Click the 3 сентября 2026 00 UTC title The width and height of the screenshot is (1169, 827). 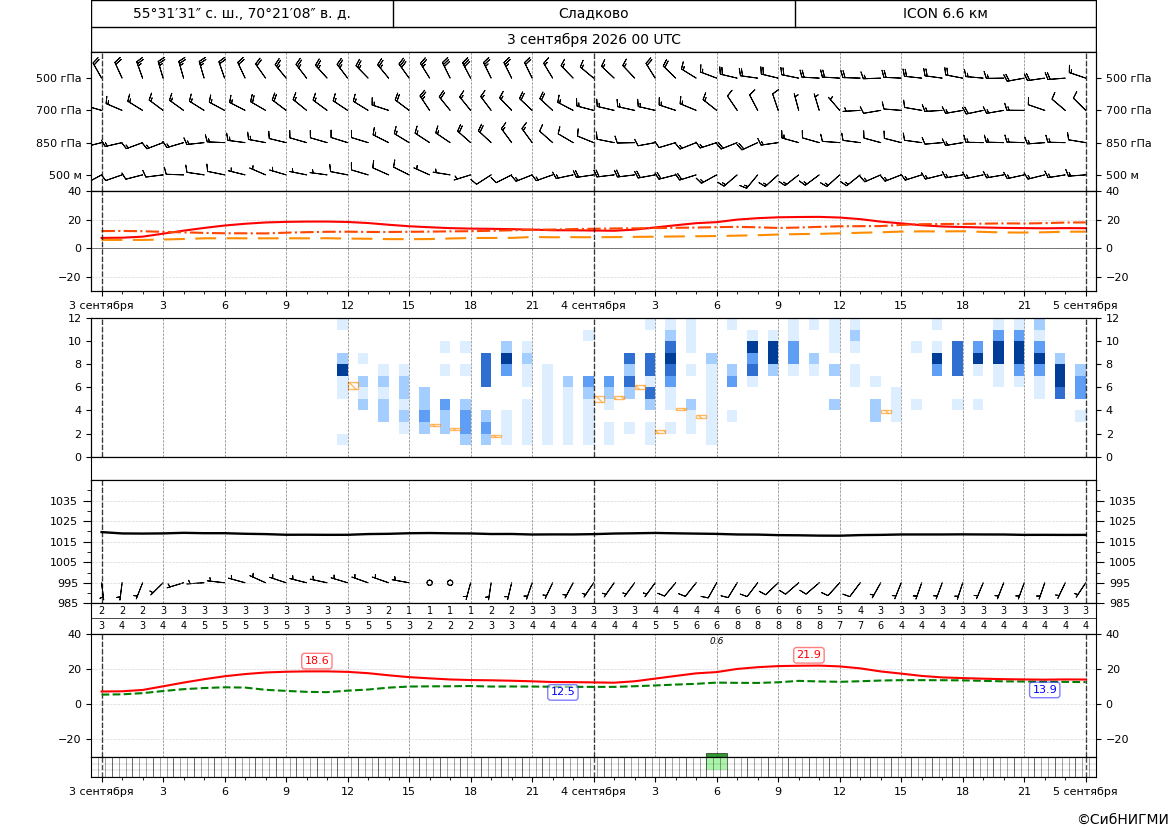point(594,40)
